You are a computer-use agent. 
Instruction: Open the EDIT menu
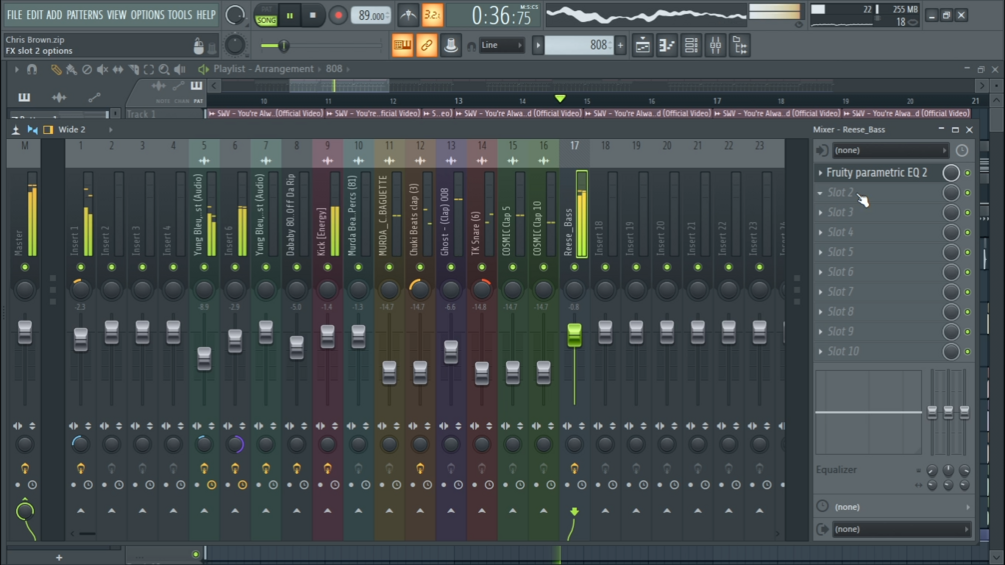coord(35,15)
